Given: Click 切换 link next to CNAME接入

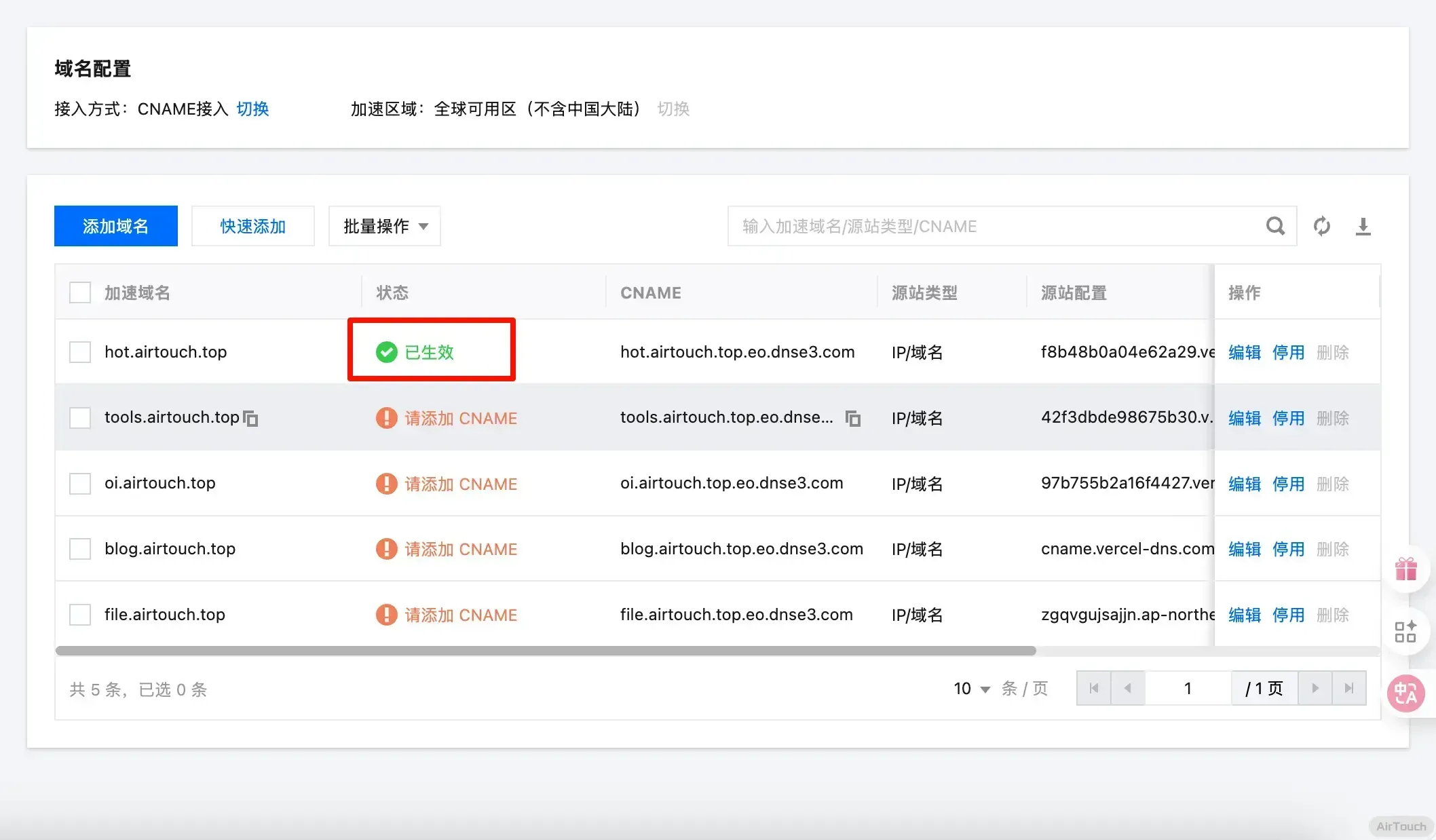Looking at the screenshot, I should (252, 109).
